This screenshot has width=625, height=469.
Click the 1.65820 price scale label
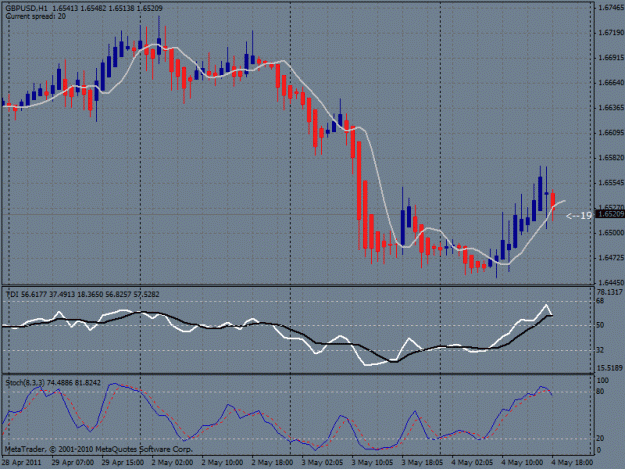point(611,158)
